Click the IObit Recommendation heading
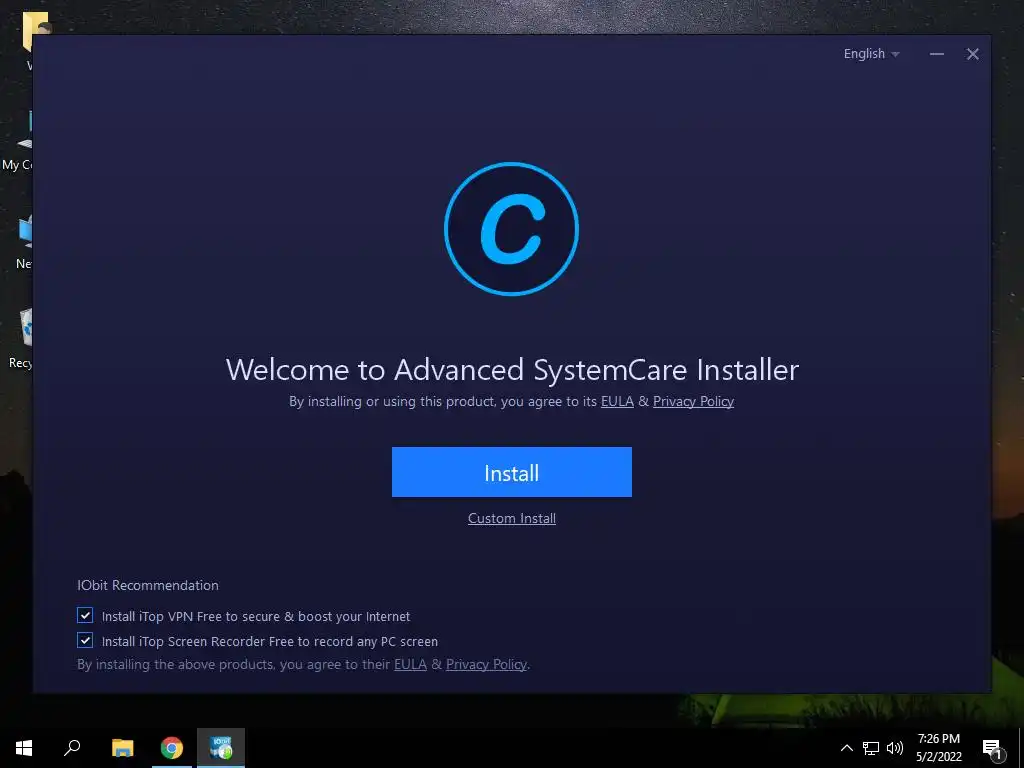The height and width of the screenshot is (768, 1024). click(x=148, y=585)
